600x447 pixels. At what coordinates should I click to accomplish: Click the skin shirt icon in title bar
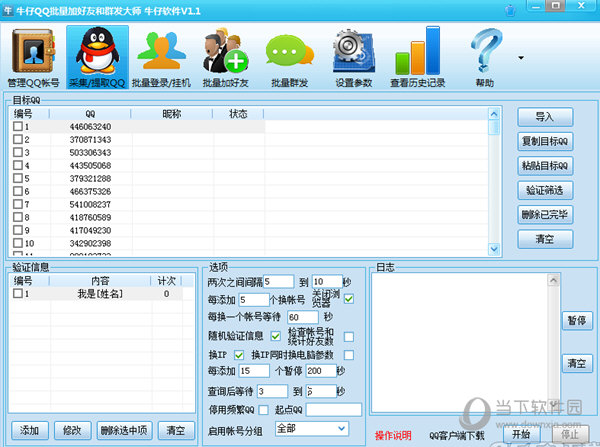pos(510,10)
